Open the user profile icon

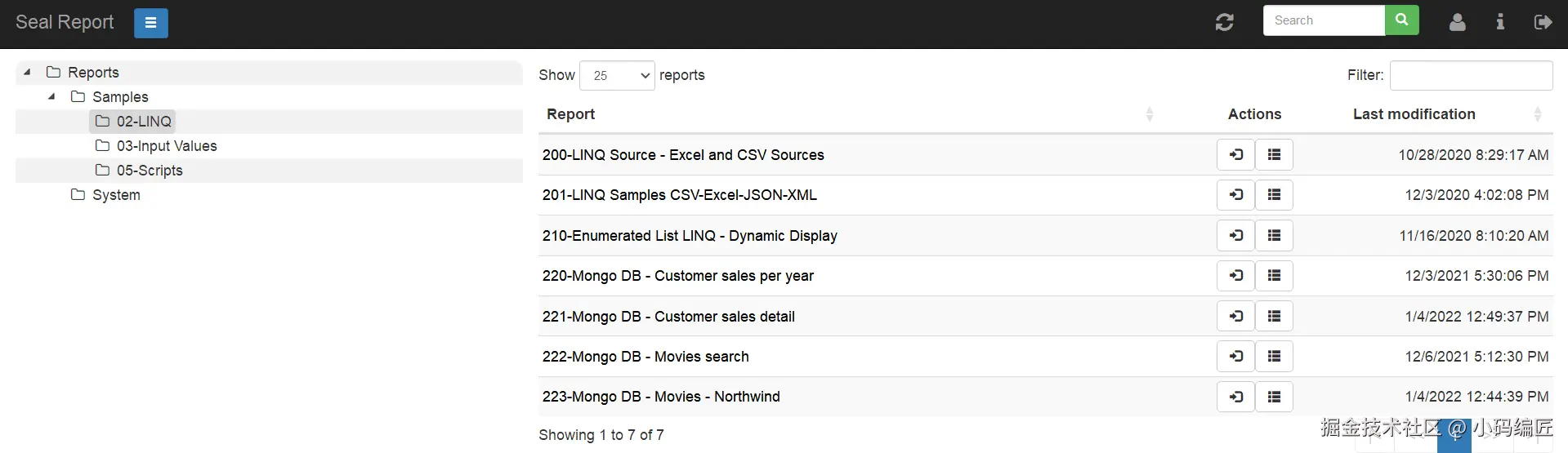1457,22
